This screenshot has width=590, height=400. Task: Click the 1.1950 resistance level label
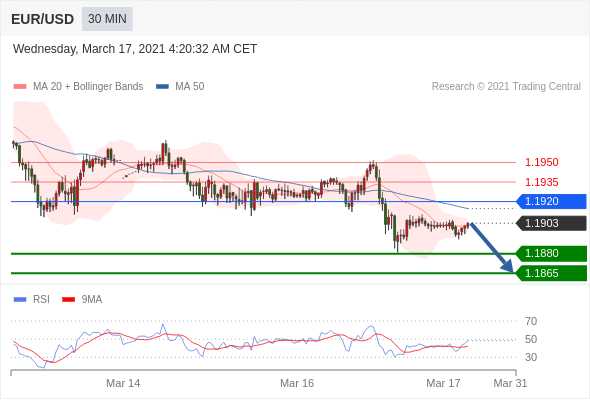pos(541,163)
